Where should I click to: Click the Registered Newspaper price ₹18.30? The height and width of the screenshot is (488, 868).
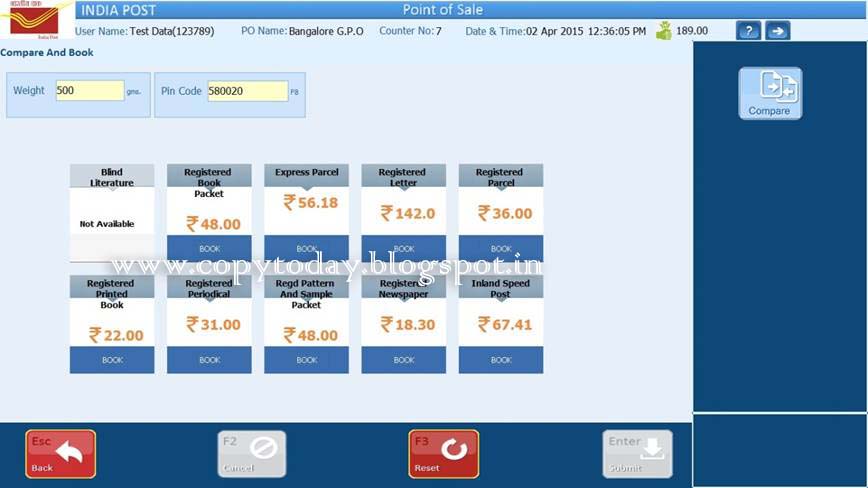point(408,324)
